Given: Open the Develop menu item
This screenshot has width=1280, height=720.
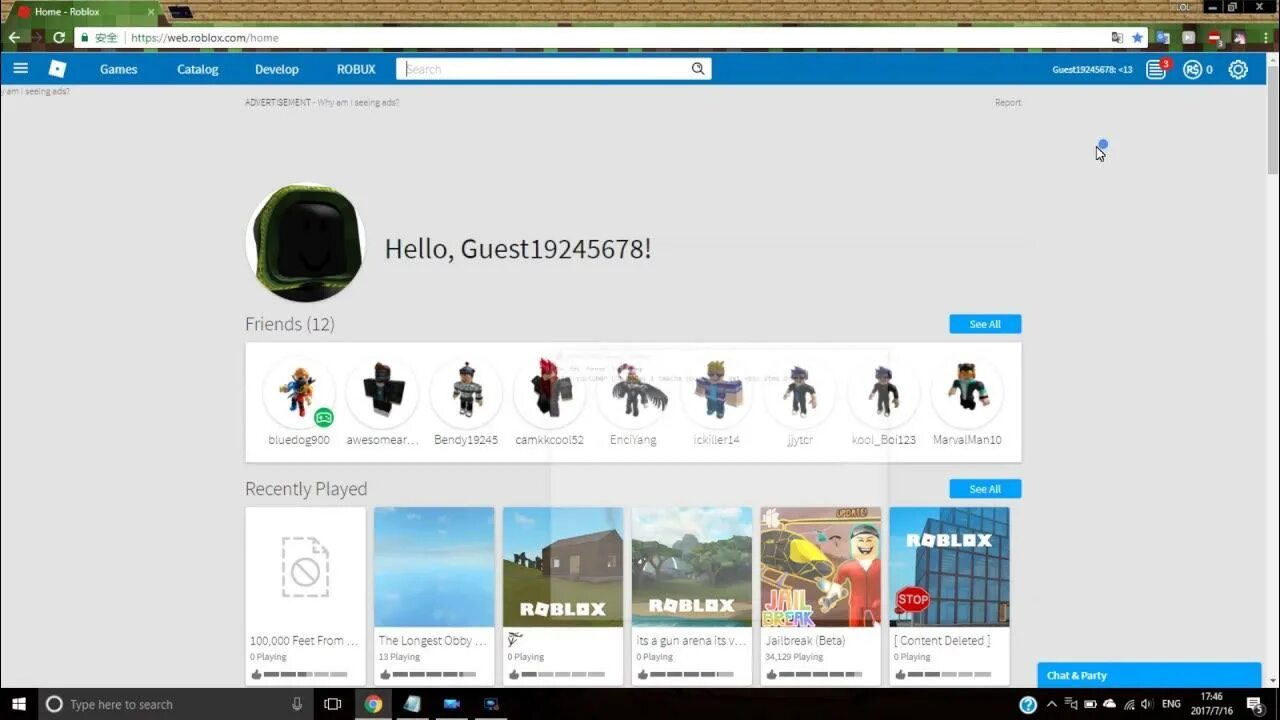Looking at the screenshot, I should click(x=277, y=69).
